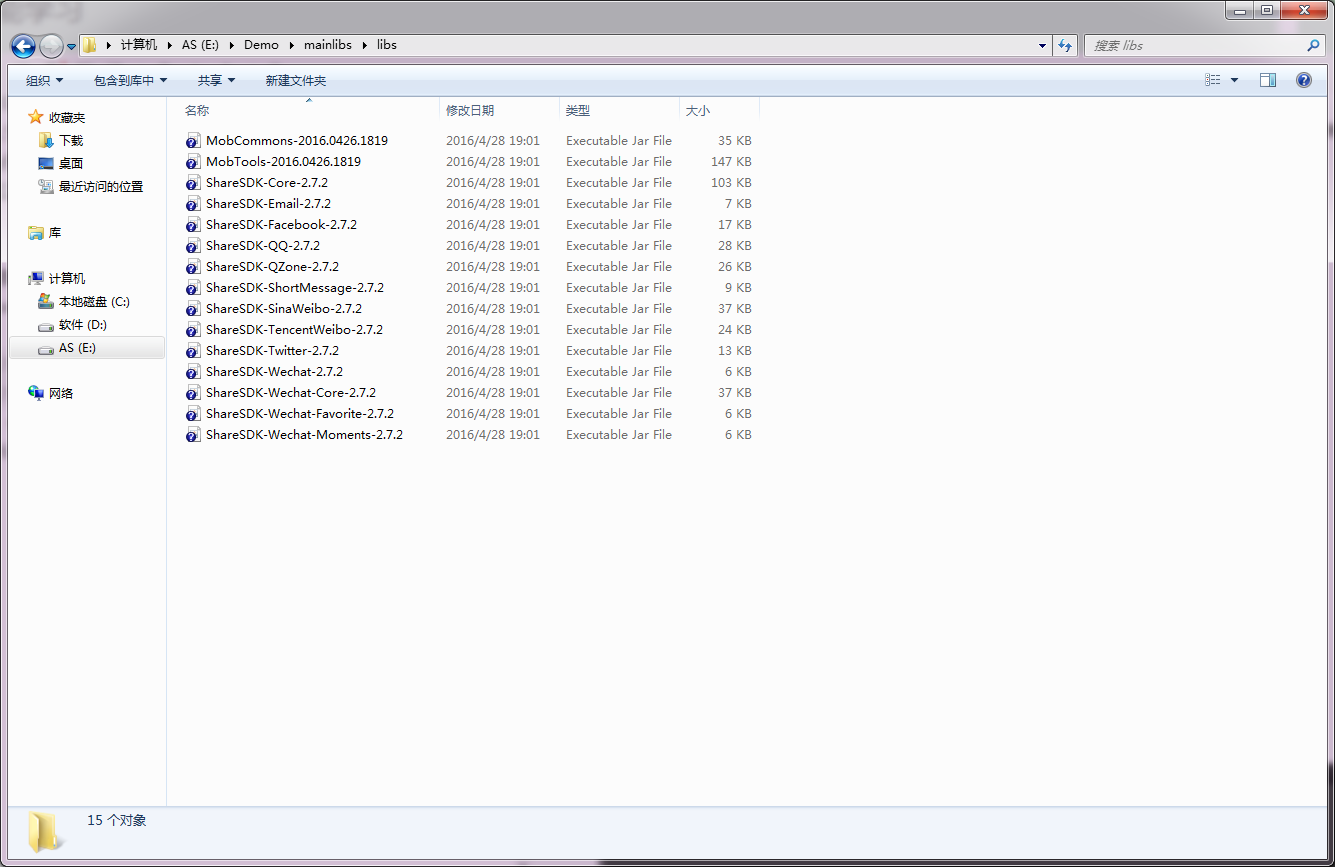Select the file name ShareSDK-Twitter-2.7.2
1335x867 pixels.
click(272, 351)
